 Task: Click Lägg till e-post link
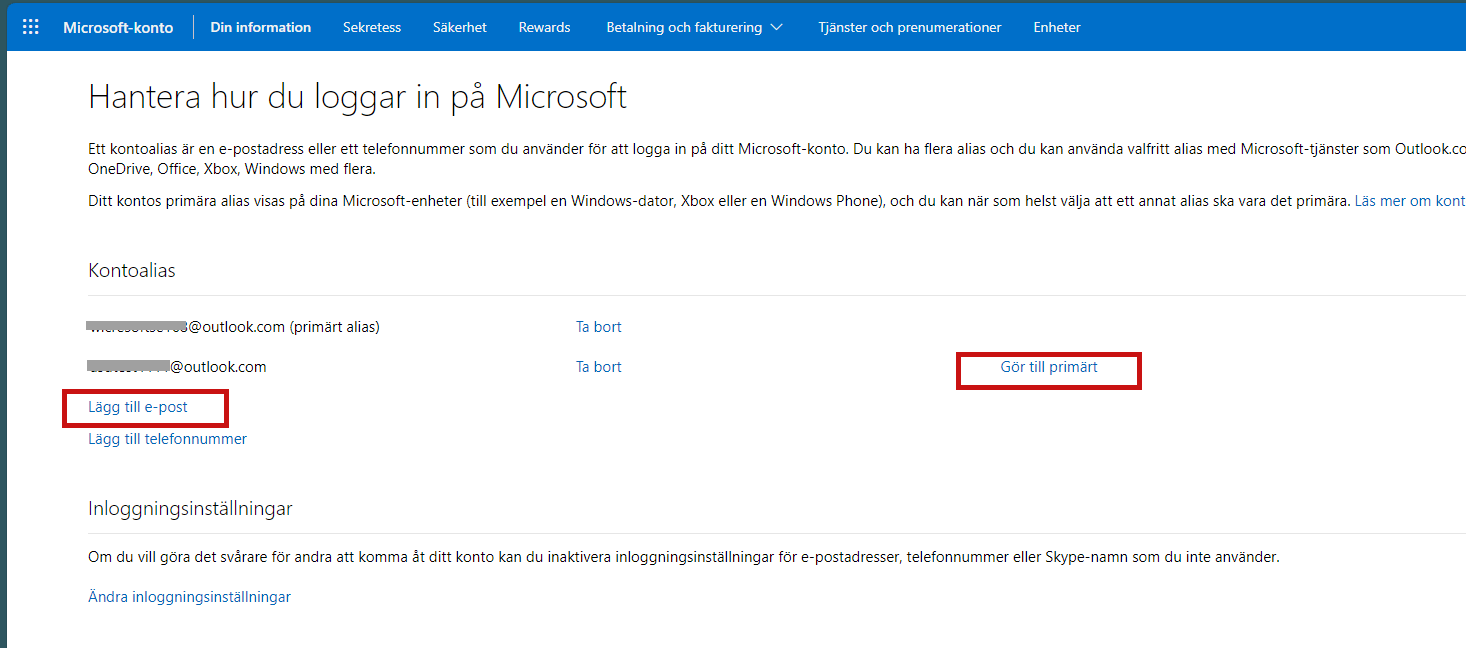(138, 407)
